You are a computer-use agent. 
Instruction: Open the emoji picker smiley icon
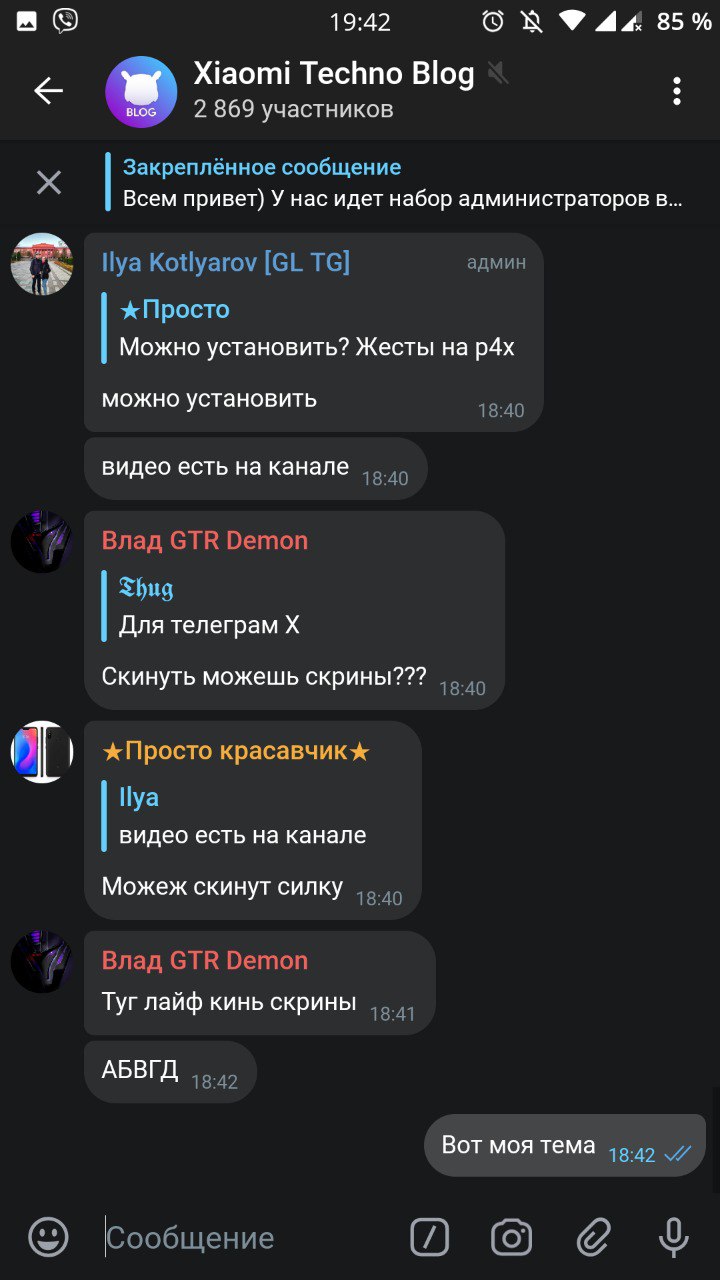coord(48,1238)
